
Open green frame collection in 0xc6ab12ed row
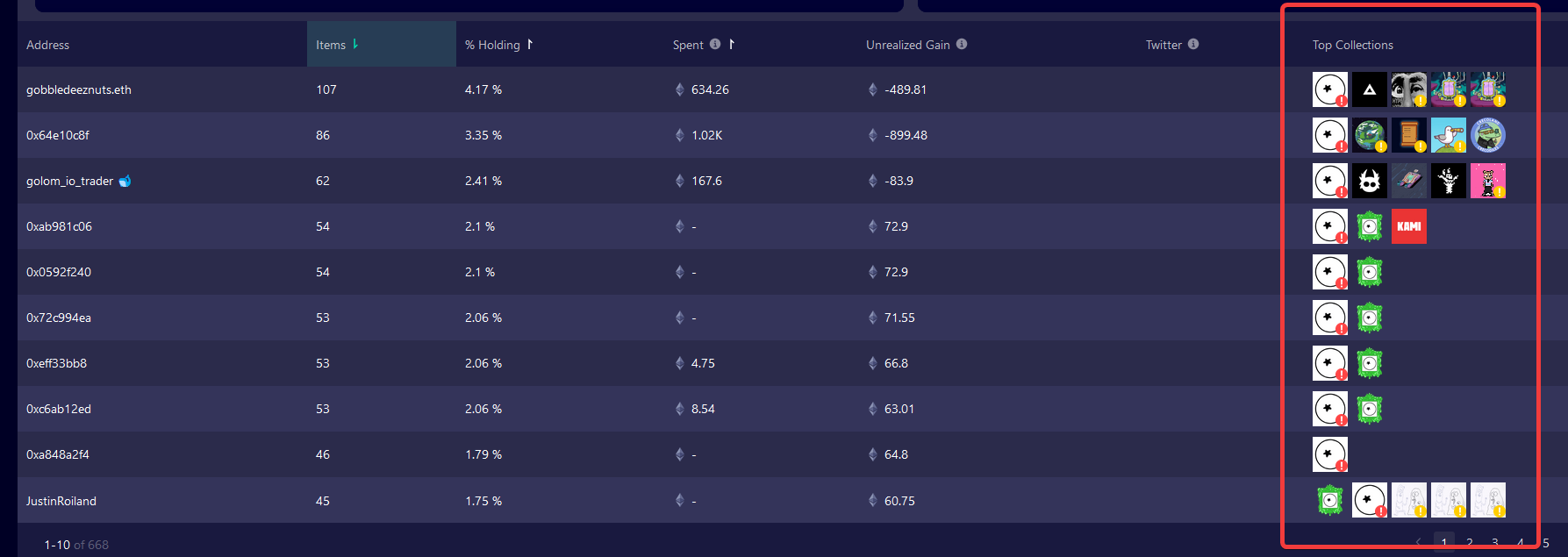(x=1369, y=409)
